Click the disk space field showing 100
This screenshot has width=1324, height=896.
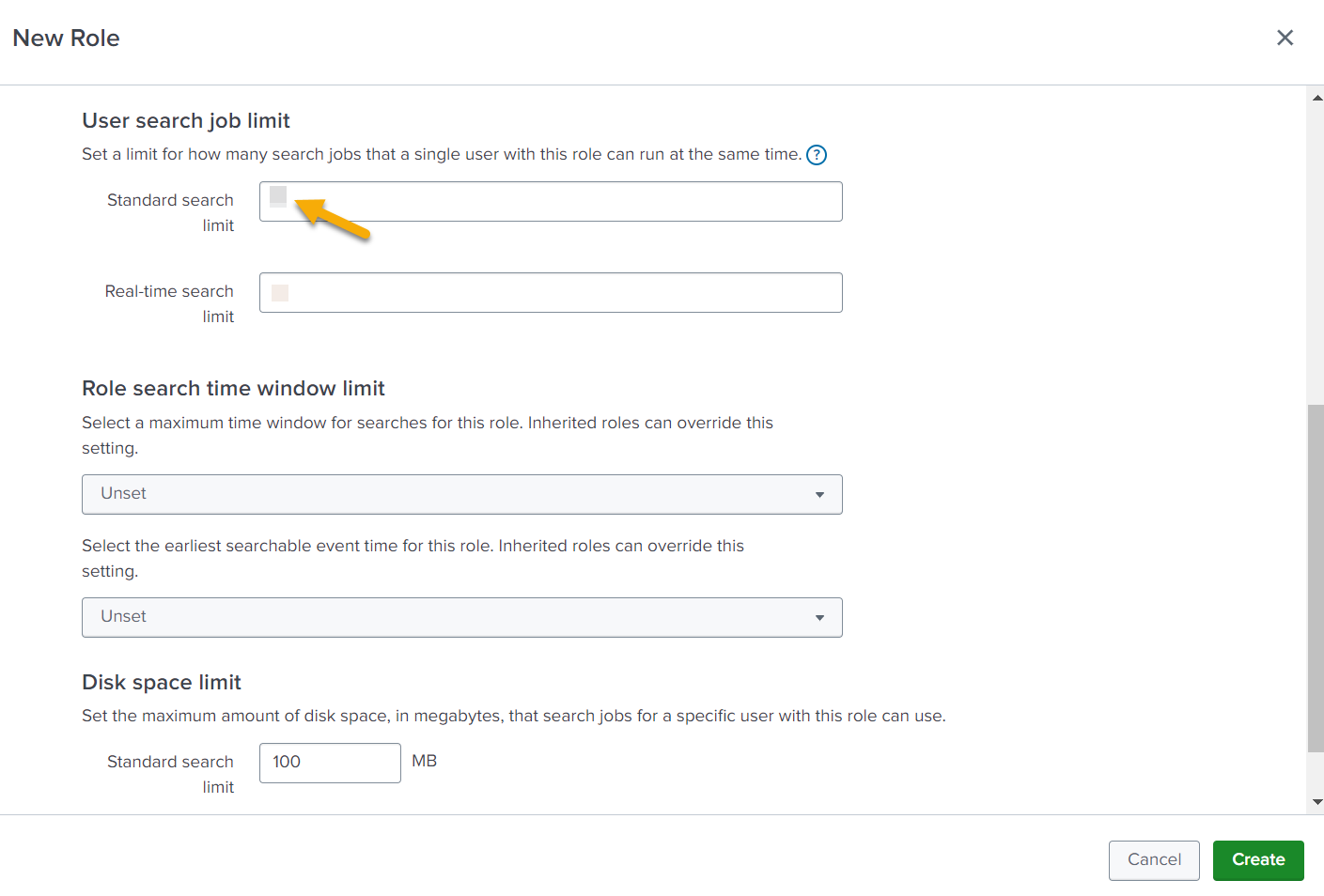tap(330, 763)
